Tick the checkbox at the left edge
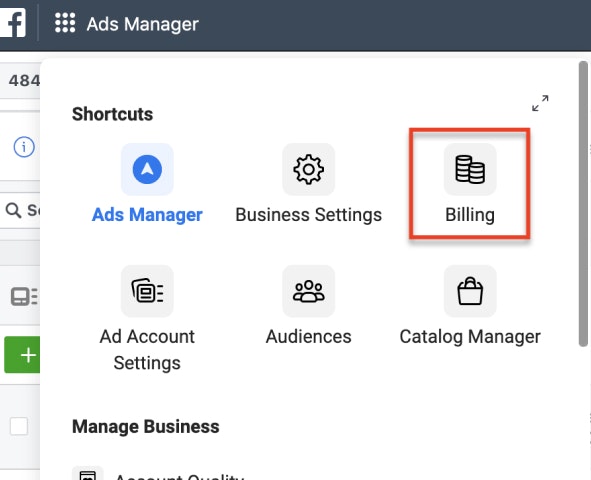The height and width of the screenshot is (480, 591). click(19, 426)
